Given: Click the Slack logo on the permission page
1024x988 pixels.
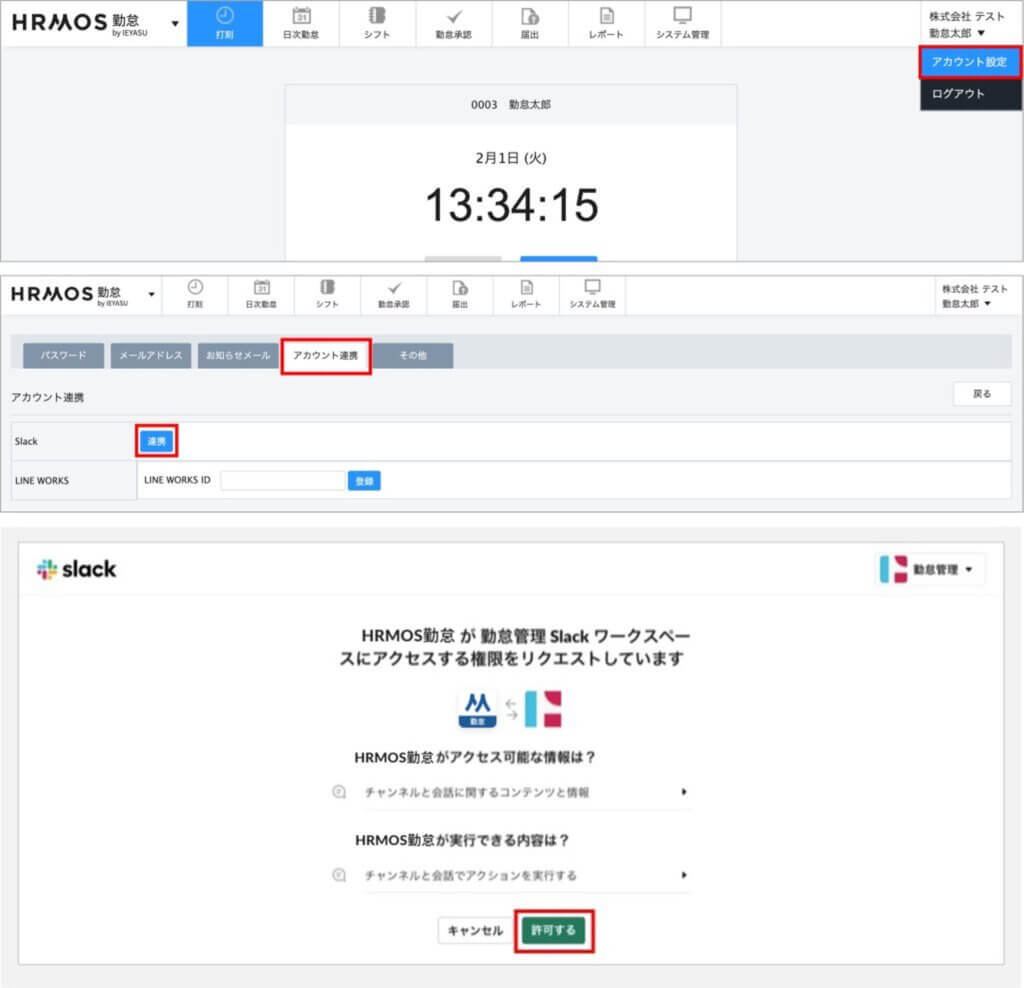Looking at the screenshot, I should click(76, 569).
